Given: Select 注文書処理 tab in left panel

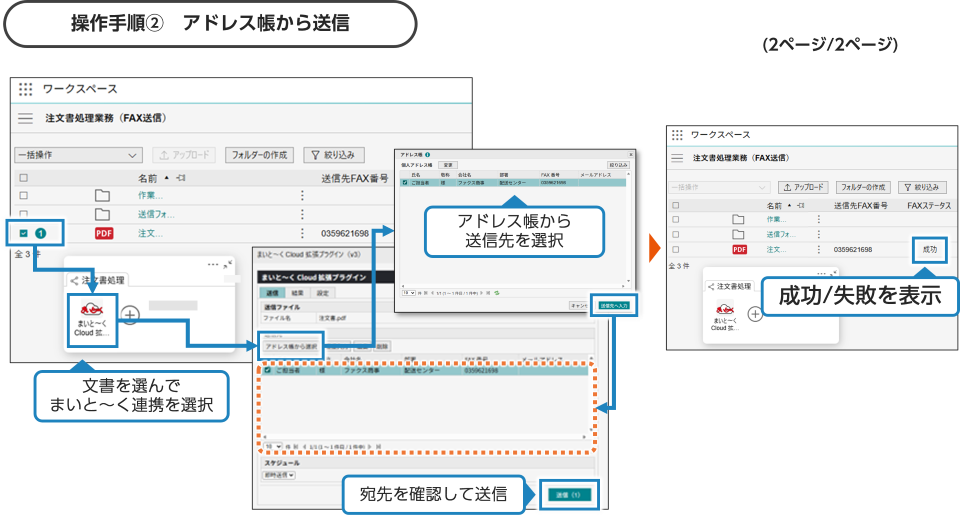Looking at the screenshot, I should pos(98,280).
